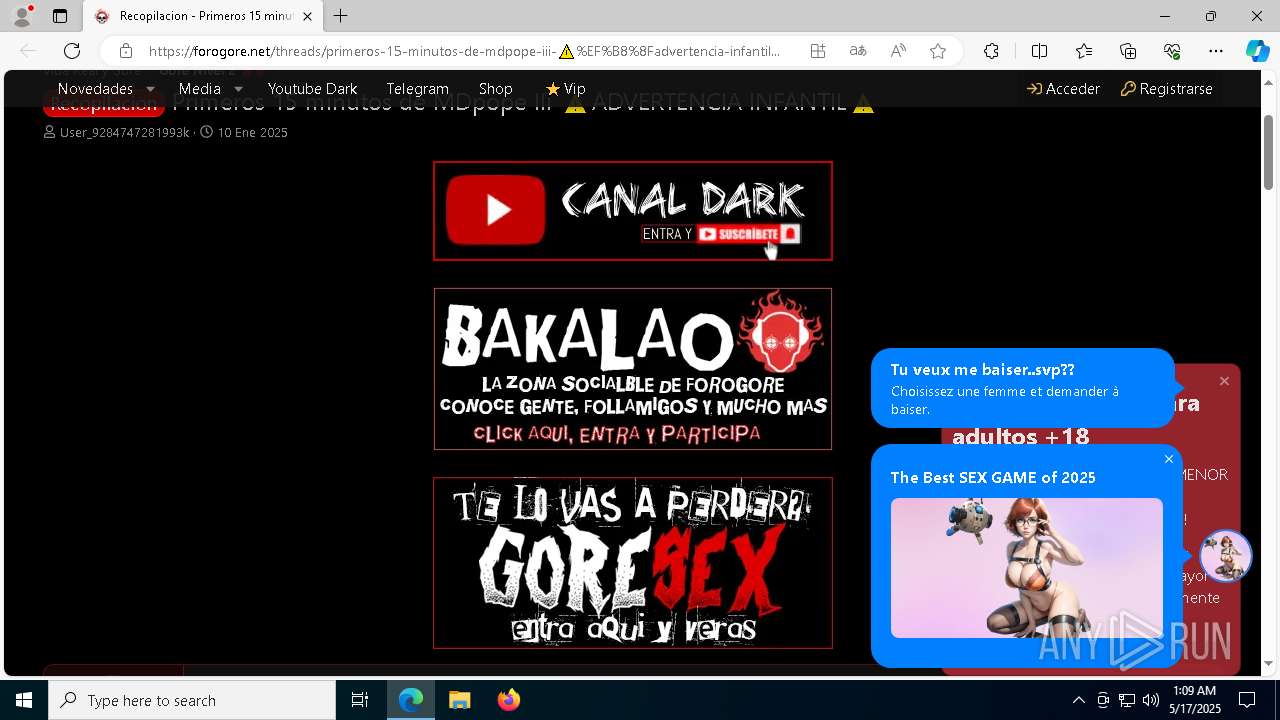Go back to the previous page
Screen dimensions: 1280x720
pos(28,51)
